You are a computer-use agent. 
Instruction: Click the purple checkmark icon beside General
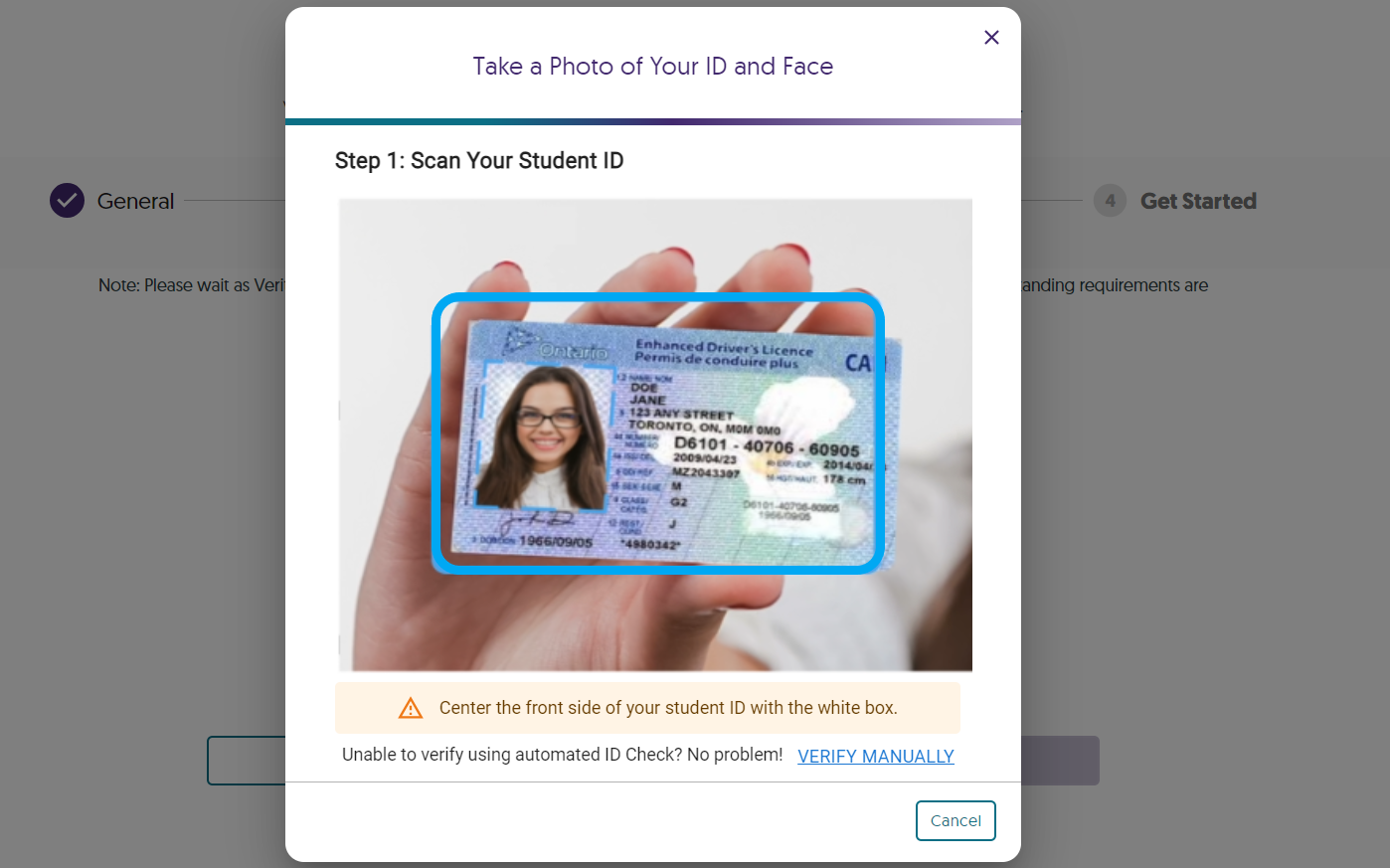67,201
